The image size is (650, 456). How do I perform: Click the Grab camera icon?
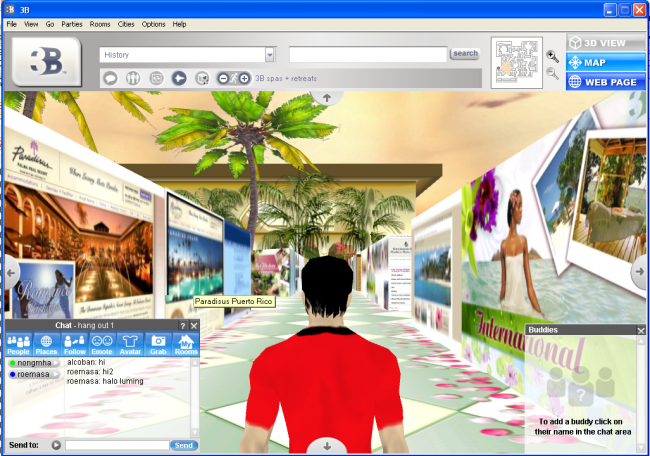(158, 345)
